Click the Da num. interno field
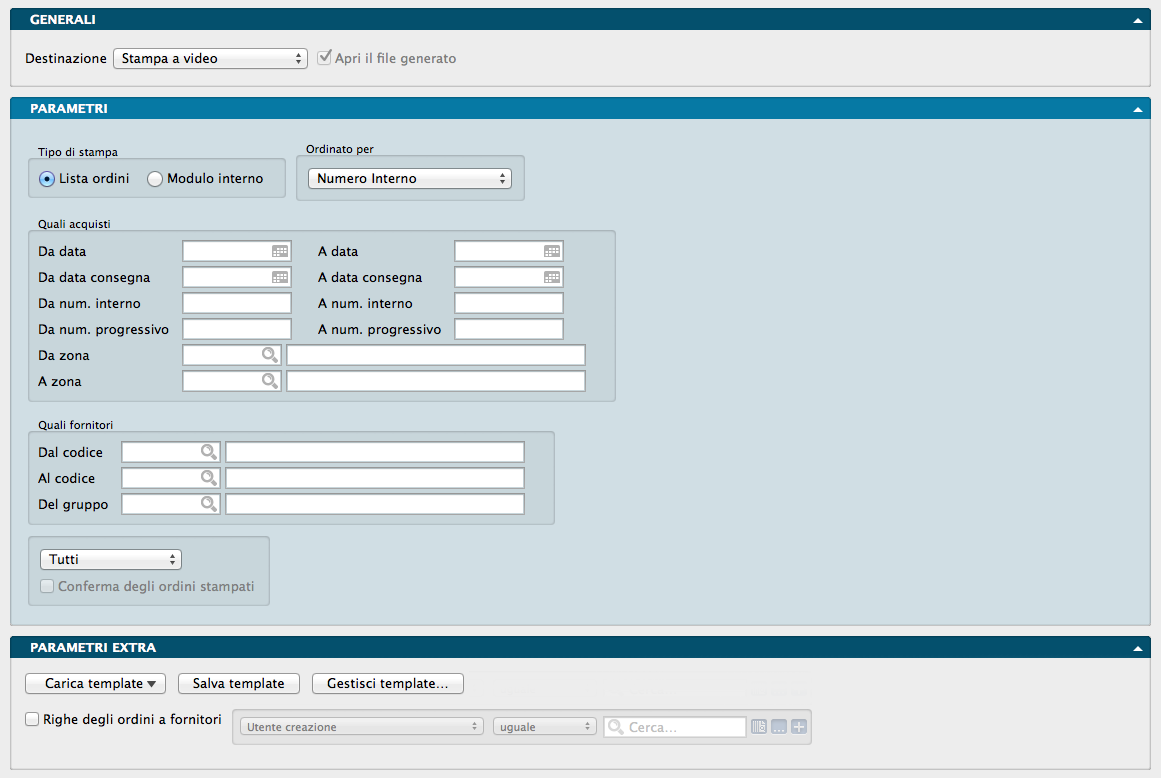The height and width of the screenshot is (778, 1161). point(237,303)
